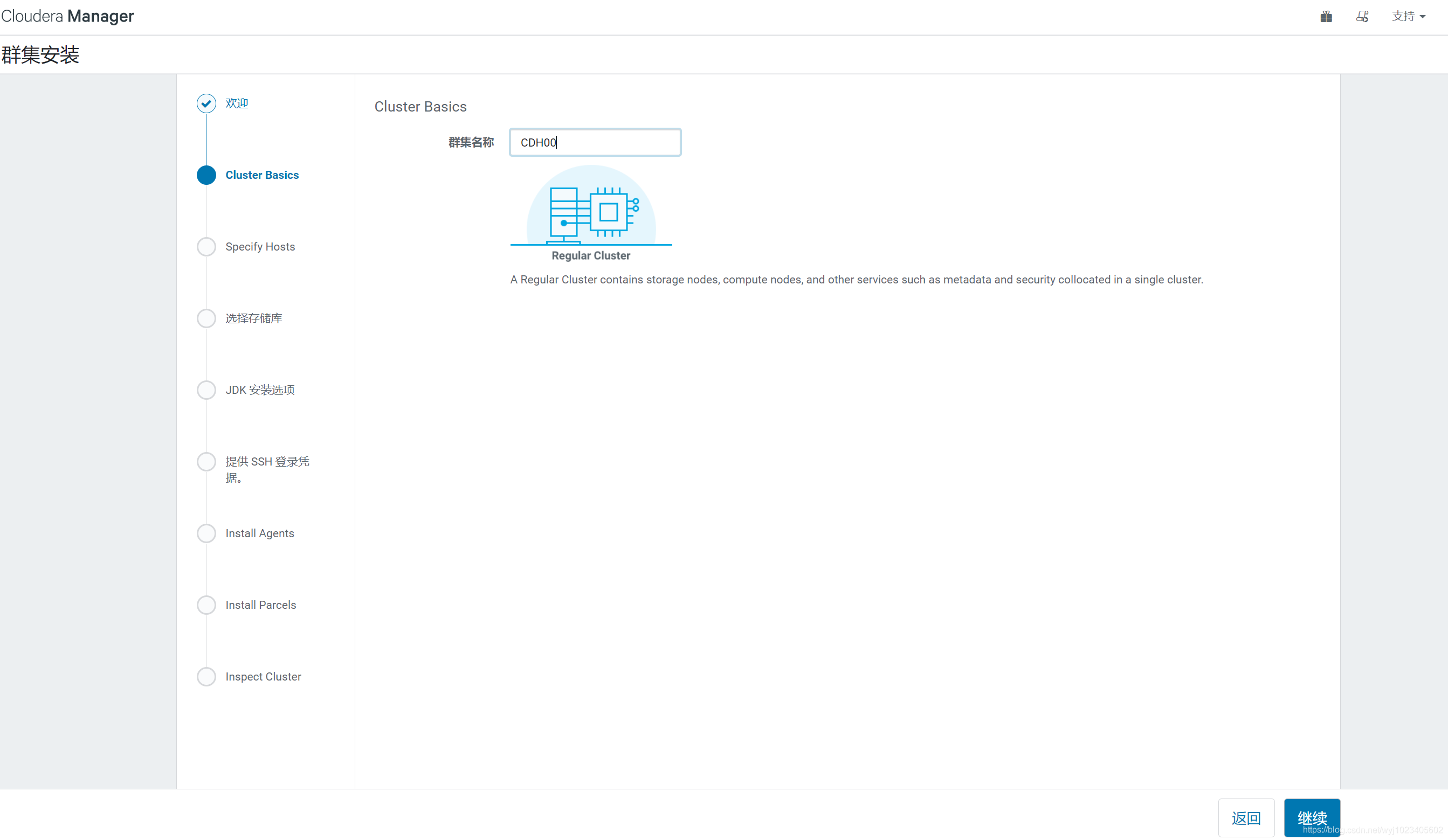This screenshot has width=1448, height=840.
Task: Click the Cluster Basics step label
Action: tap(262, 175)
